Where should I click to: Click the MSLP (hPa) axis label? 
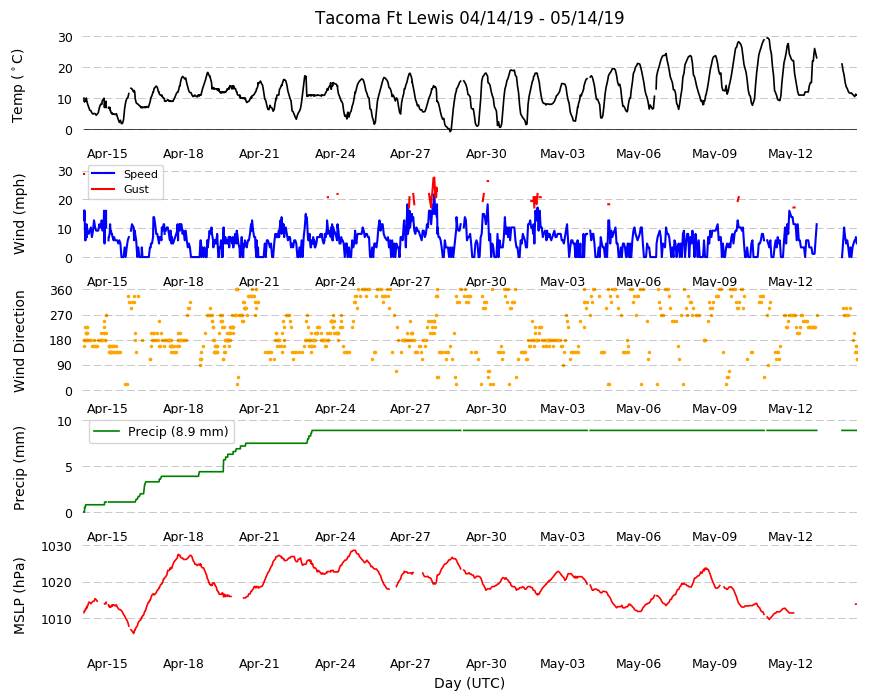click(19, 595)
